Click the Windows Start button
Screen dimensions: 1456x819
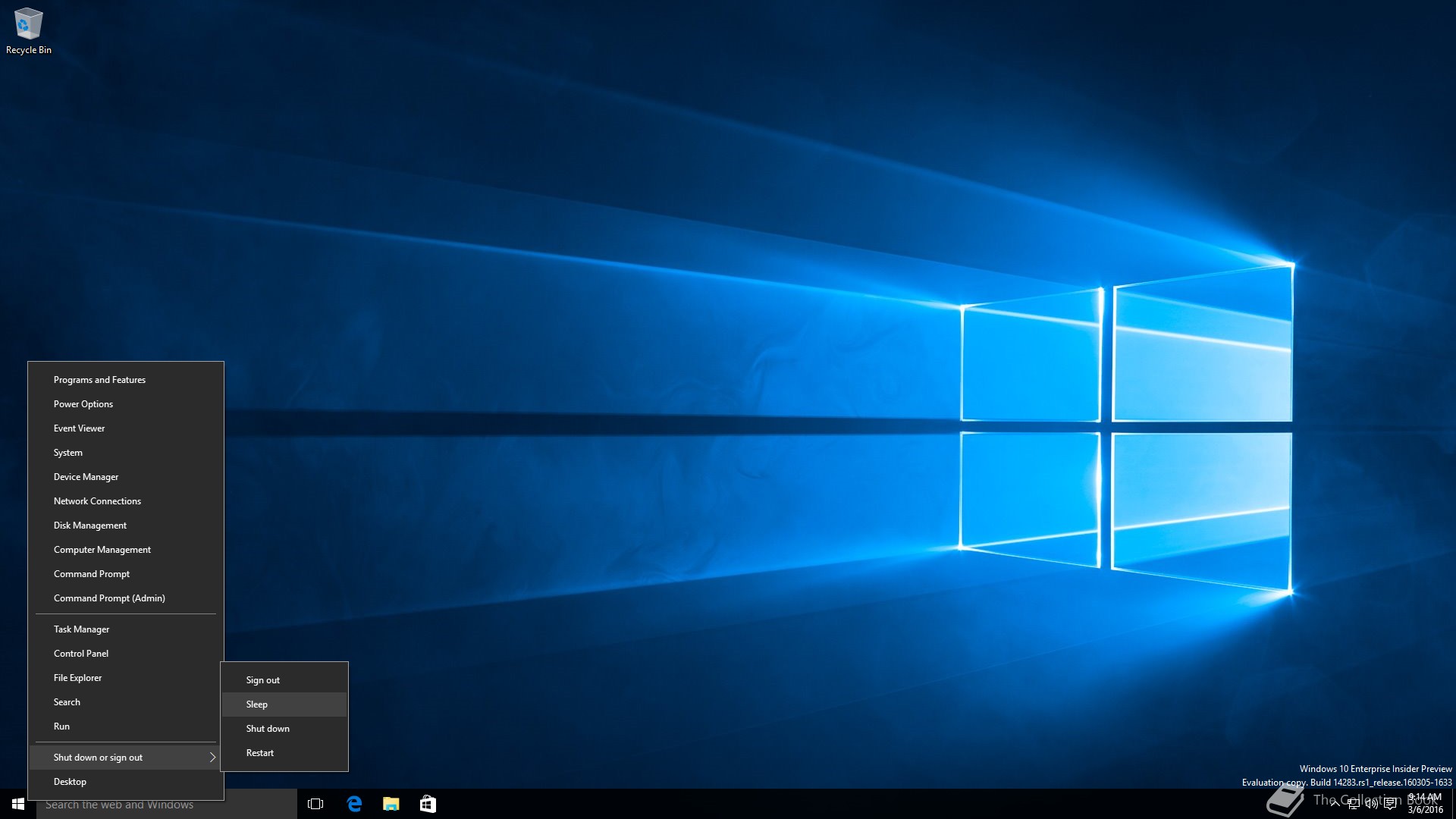tap(18, 804)
